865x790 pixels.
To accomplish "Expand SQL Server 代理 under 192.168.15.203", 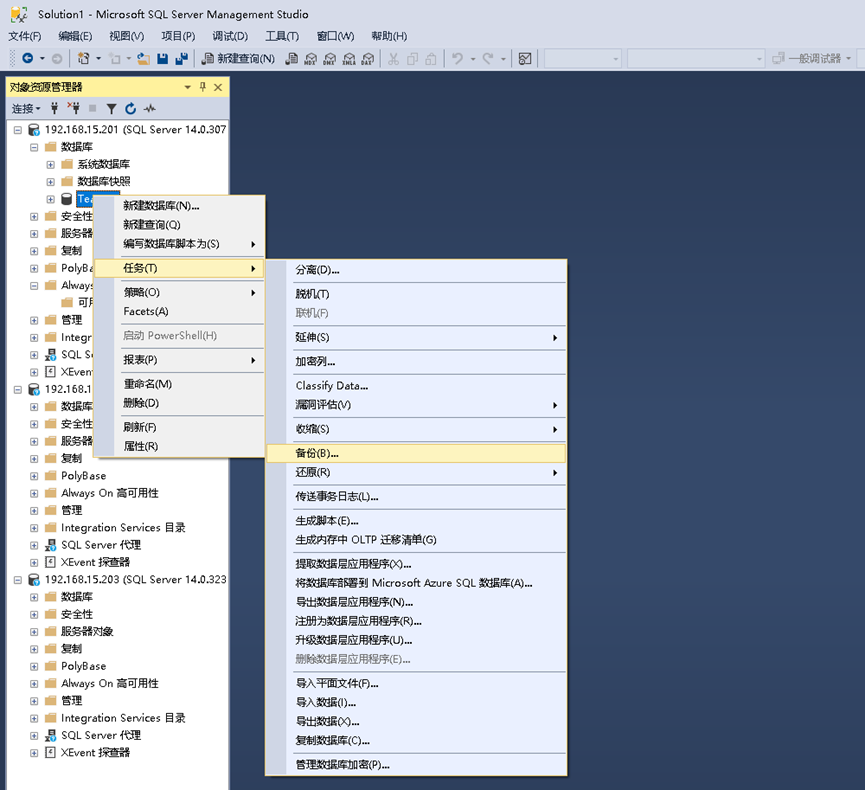I will [34, 736].
